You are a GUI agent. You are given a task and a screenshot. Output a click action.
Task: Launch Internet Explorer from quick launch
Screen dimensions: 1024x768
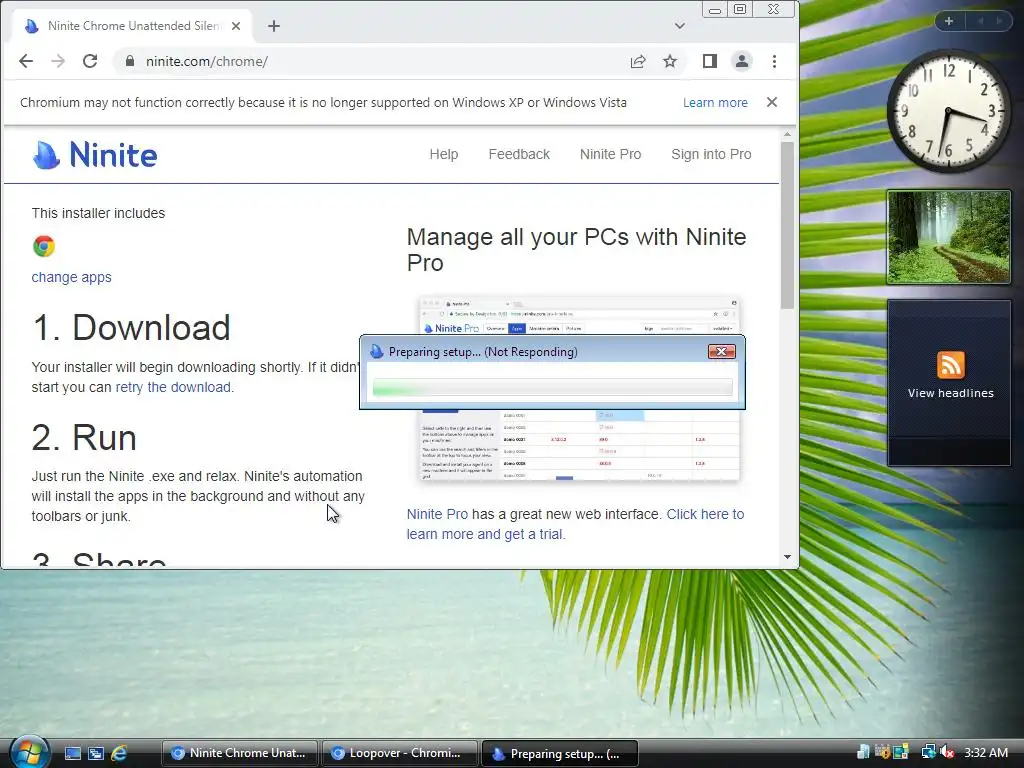pyautogui.click(x=119, y=754)
